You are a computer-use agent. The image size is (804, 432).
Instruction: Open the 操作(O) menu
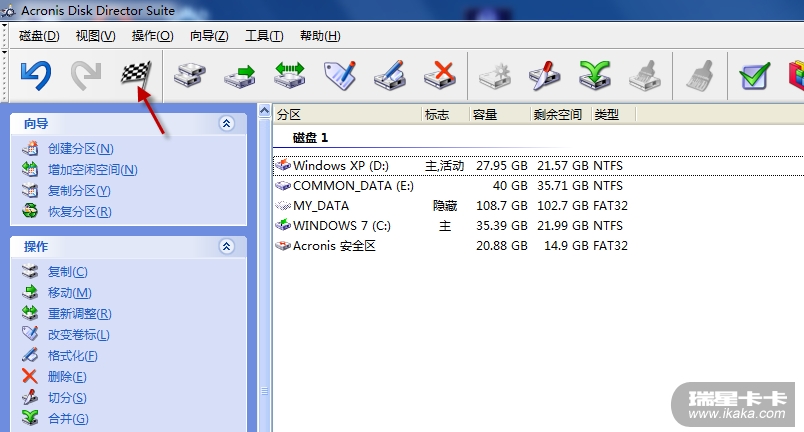[152, 36]
